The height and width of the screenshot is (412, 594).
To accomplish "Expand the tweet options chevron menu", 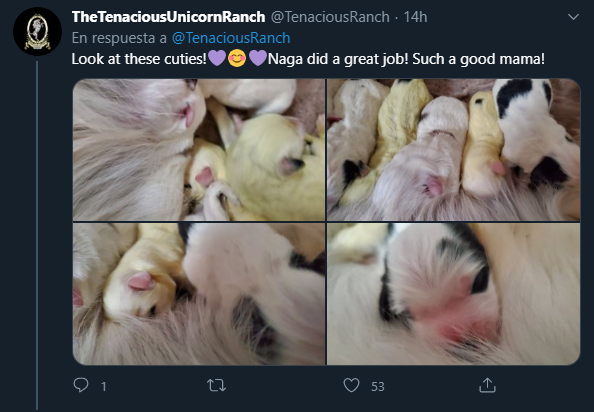I will tap(573, 17).
